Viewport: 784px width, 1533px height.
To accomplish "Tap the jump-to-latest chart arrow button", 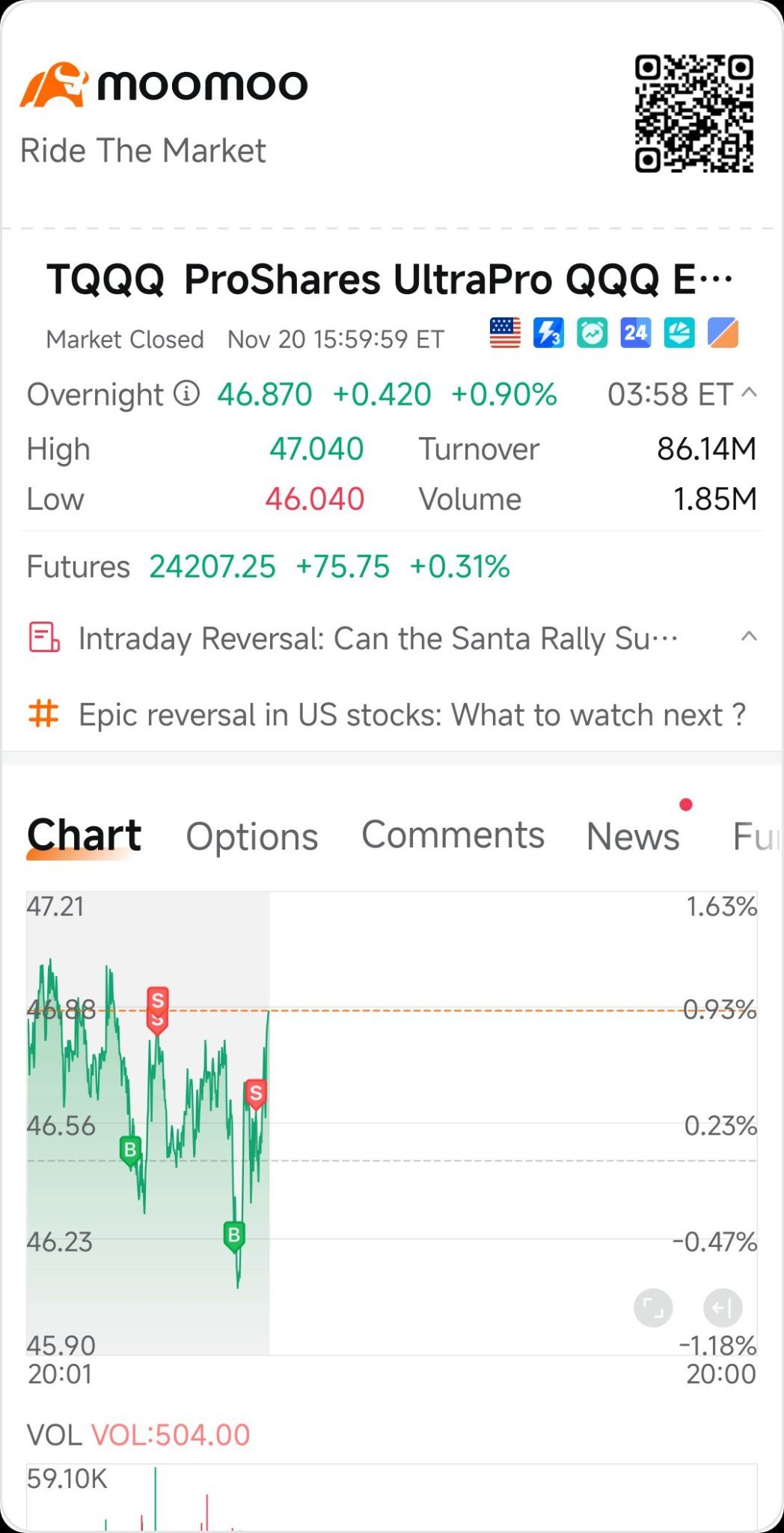I will (x=723, y=1308).
